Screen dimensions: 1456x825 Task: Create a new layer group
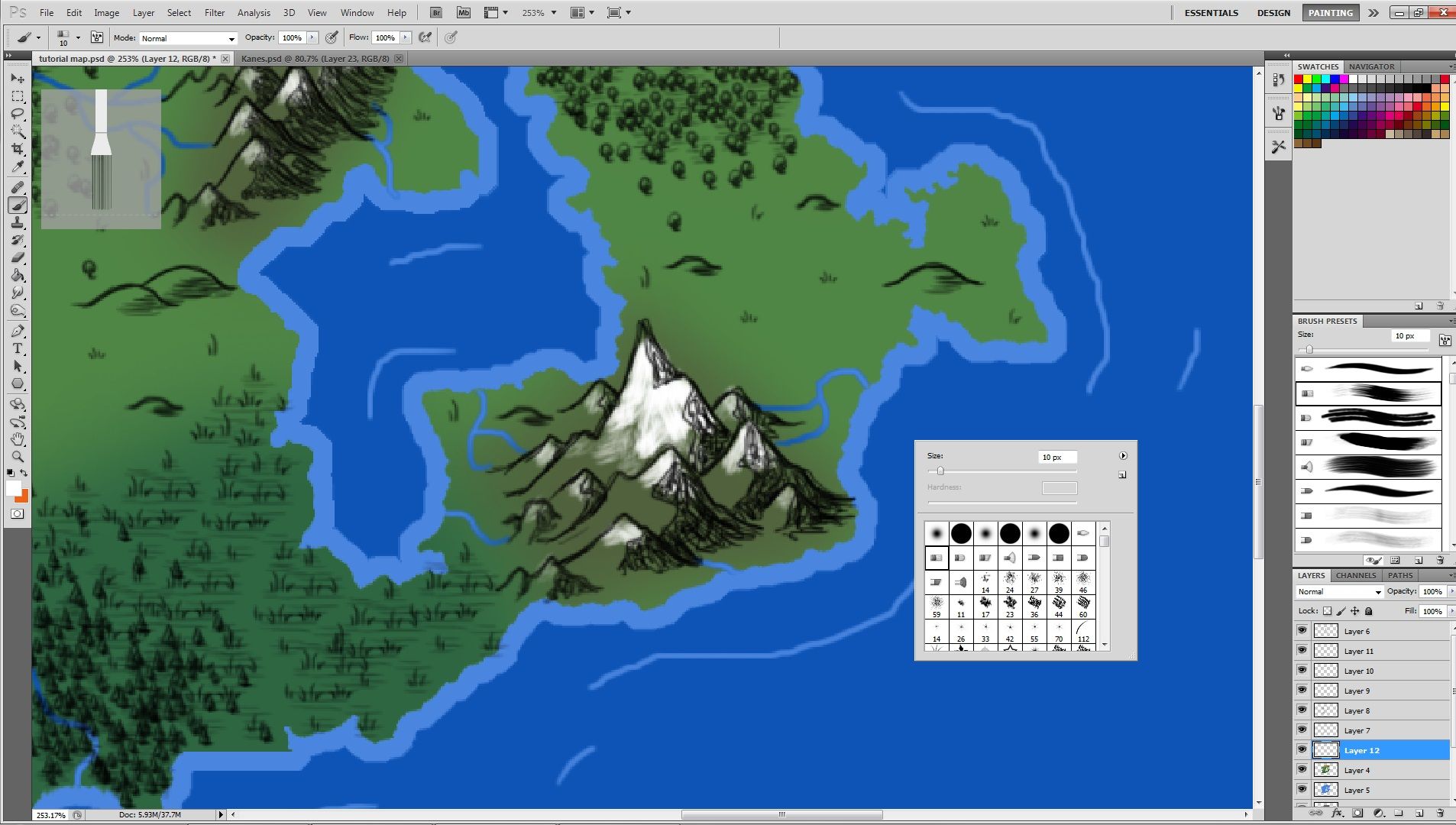click(x=1399, y=814)
